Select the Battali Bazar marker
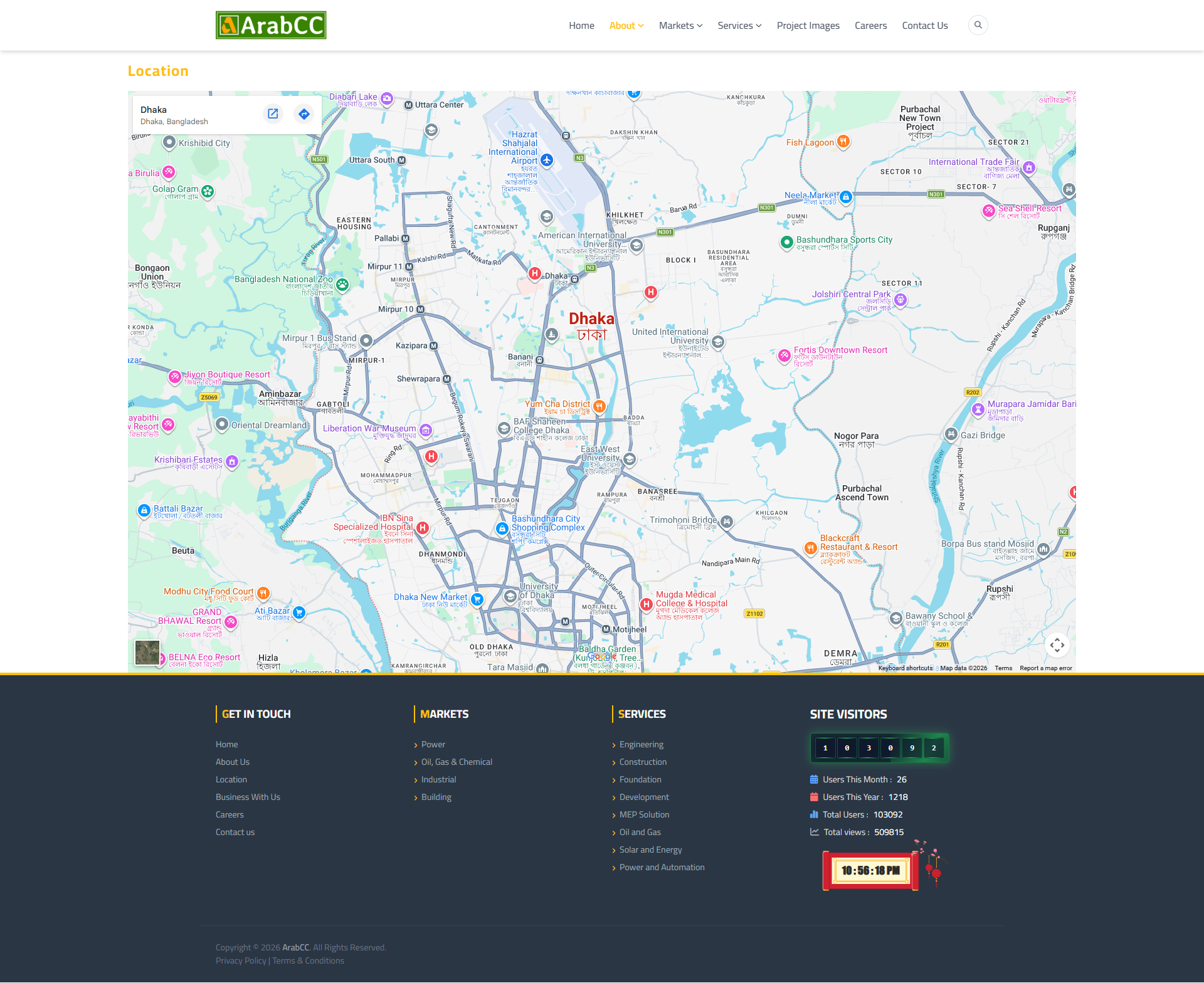Image resolution: width=1204 pixels, height=983 pixels. 144,510
